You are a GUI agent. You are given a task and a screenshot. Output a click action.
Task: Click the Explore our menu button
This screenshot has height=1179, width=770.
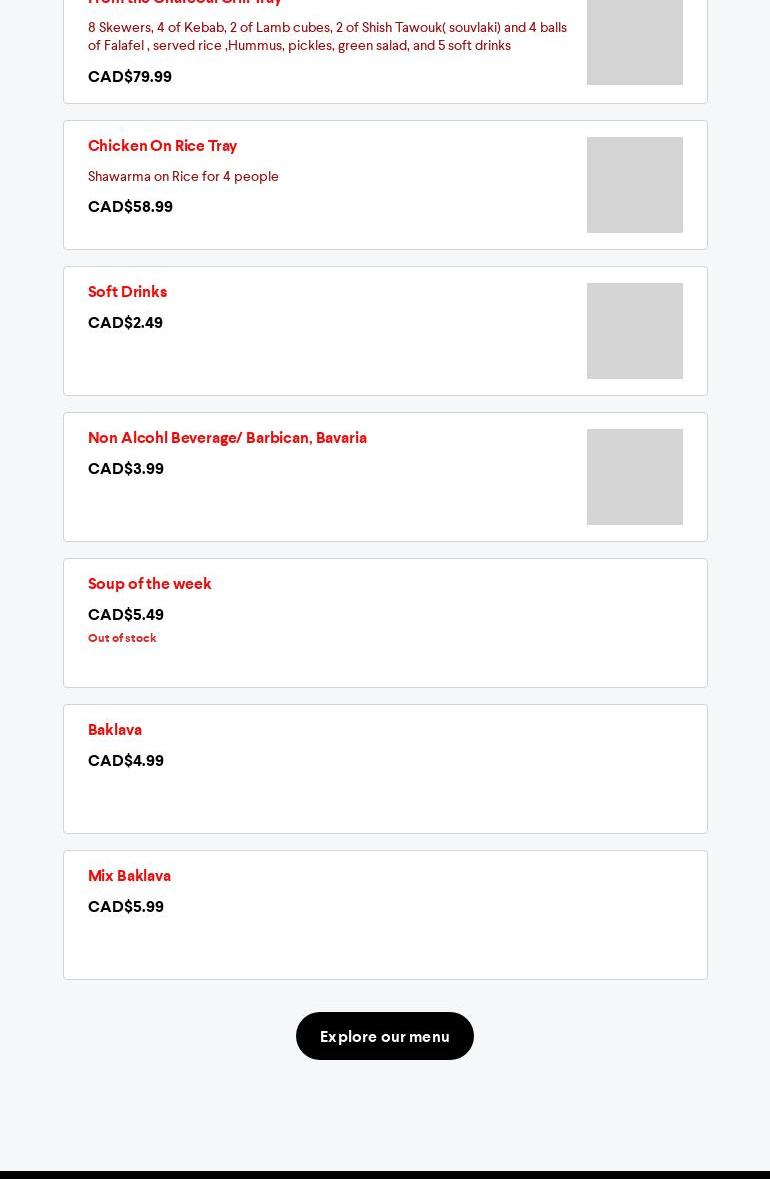click(x=384, y=1036)
